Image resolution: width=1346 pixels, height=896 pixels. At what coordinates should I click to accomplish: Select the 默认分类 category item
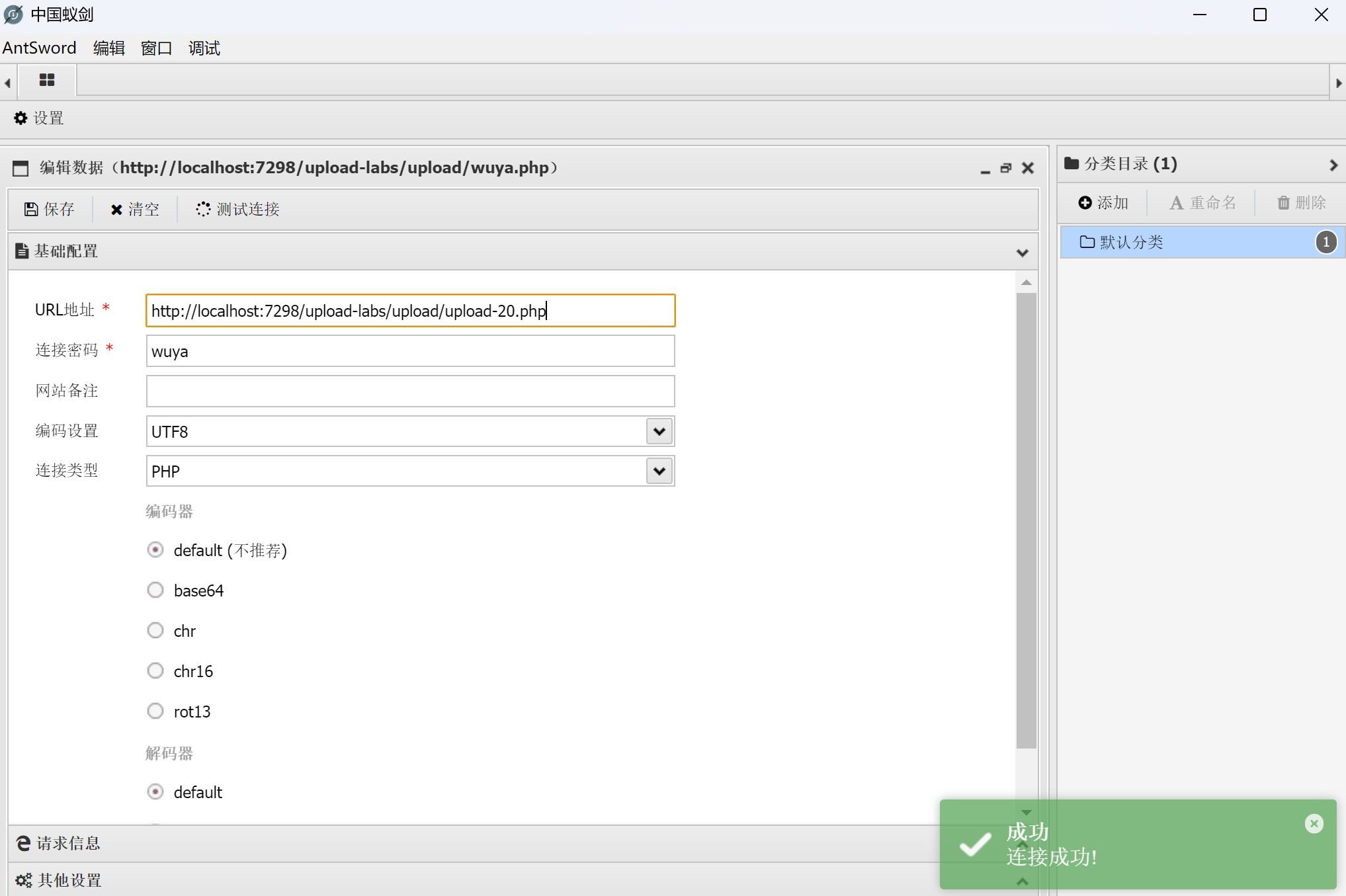(1131, 242)
